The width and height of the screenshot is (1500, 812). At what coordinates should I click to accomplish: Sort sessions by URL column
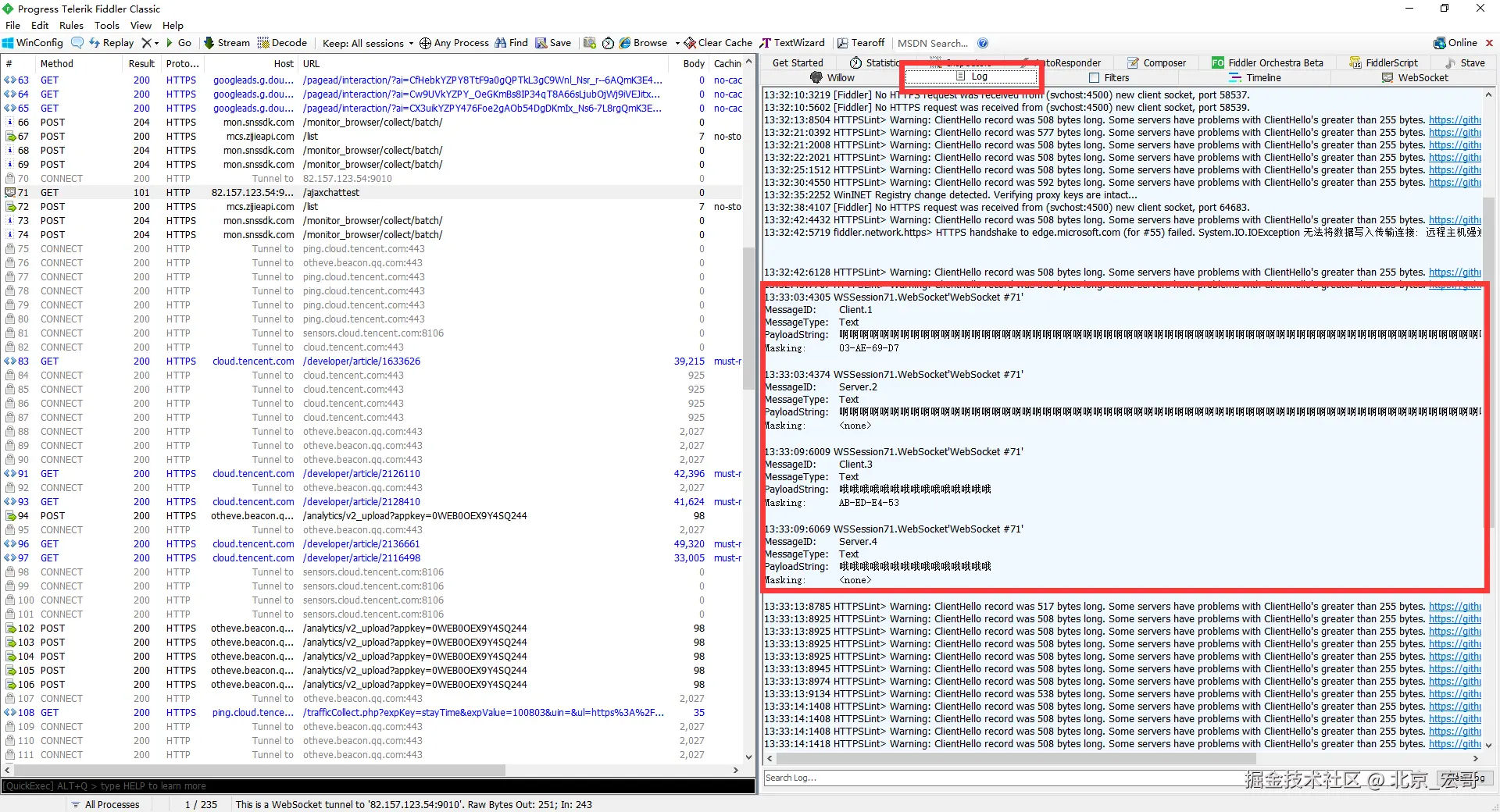coord(484,64)
